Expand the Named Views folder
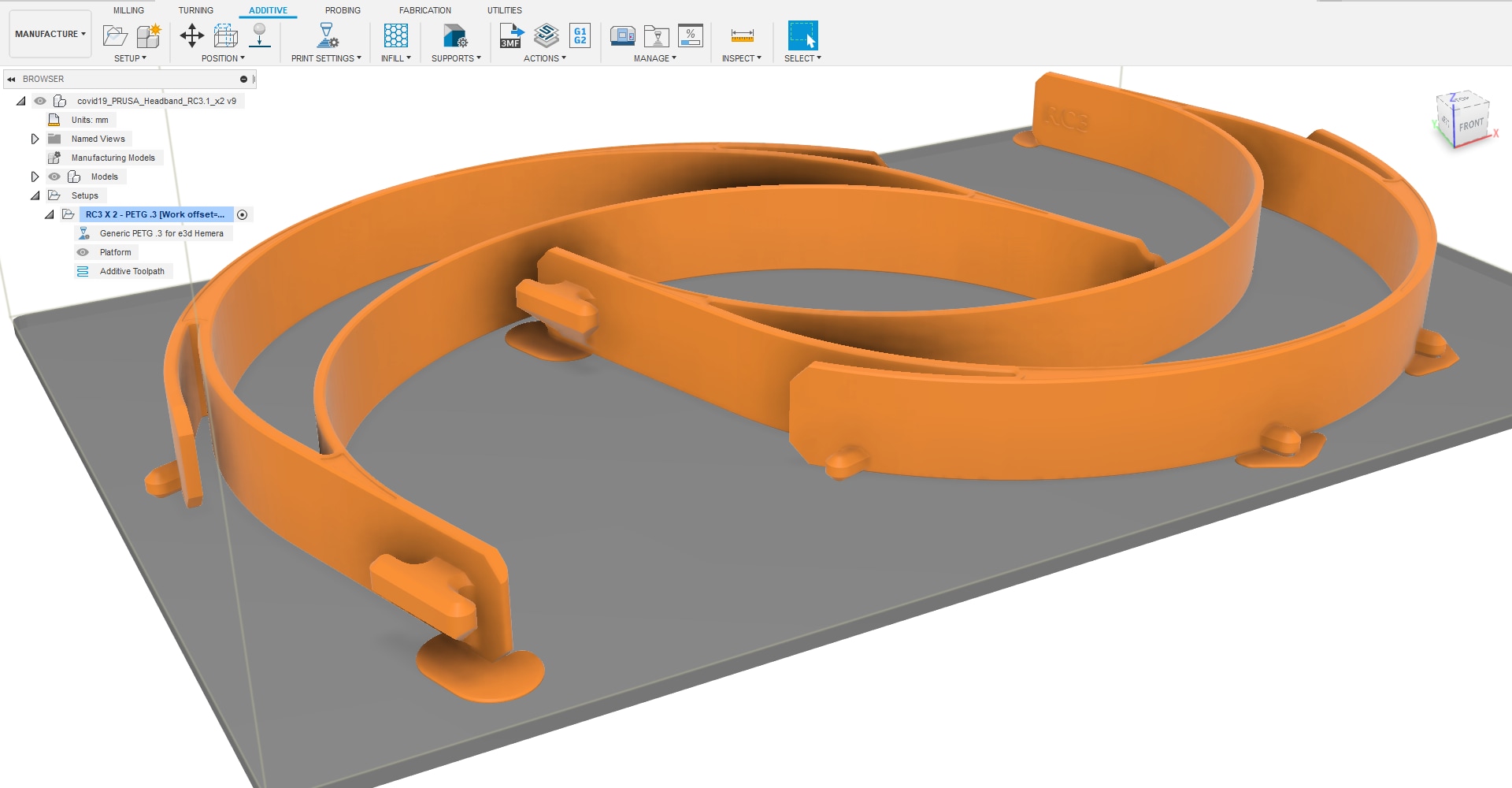The width and height of the screenshot is (1512, 788). (35, 139)
